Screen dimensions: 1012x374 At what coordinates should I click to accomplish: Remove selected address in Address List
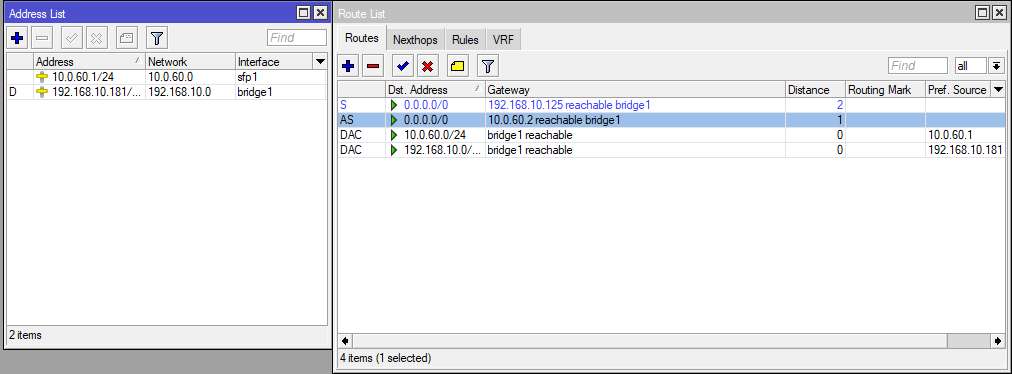42,39
